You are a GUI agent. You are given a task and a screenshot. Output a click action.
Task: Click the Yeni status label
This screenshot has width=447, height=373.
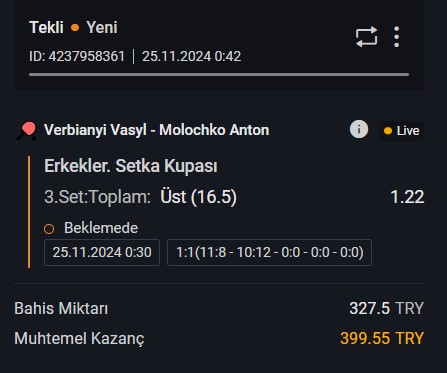102,27
